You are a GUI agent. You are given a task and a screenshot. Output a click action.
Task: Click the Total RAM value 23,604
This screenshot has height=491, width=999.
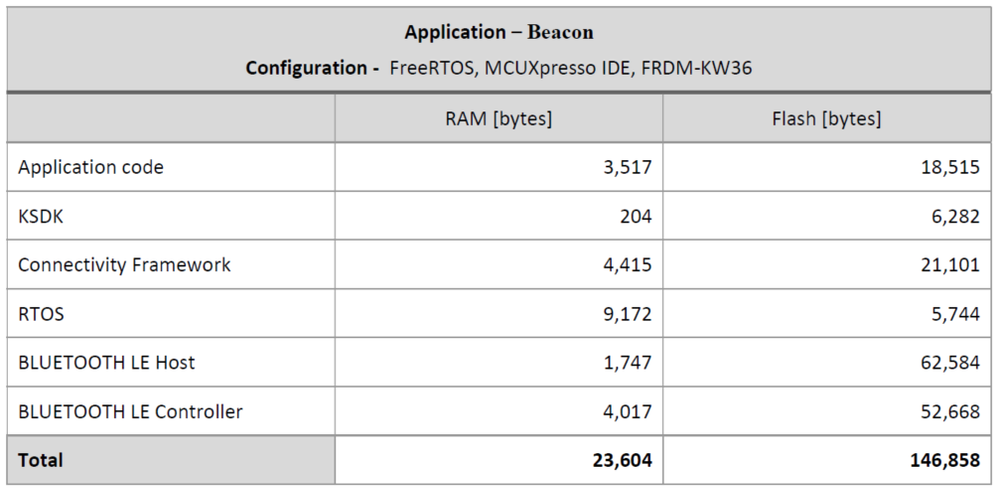pyautogui.click(x=622, y=460)
